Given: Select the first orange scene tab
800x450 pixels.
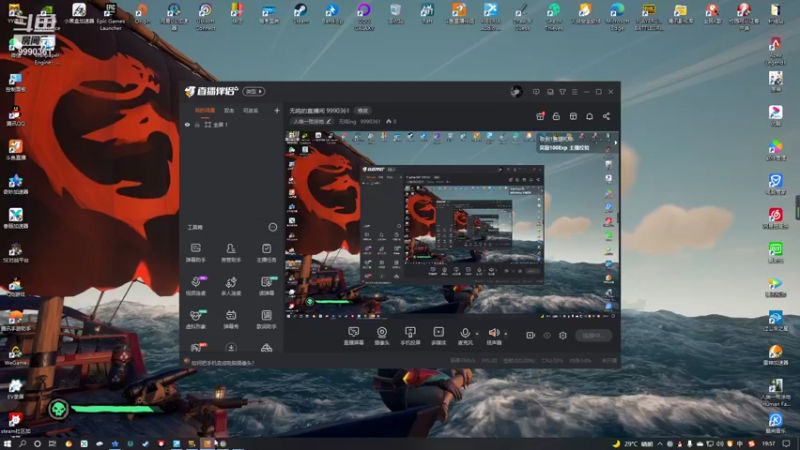Looking at the screenshot, I should pyautogui.click(x=205, y=111).
